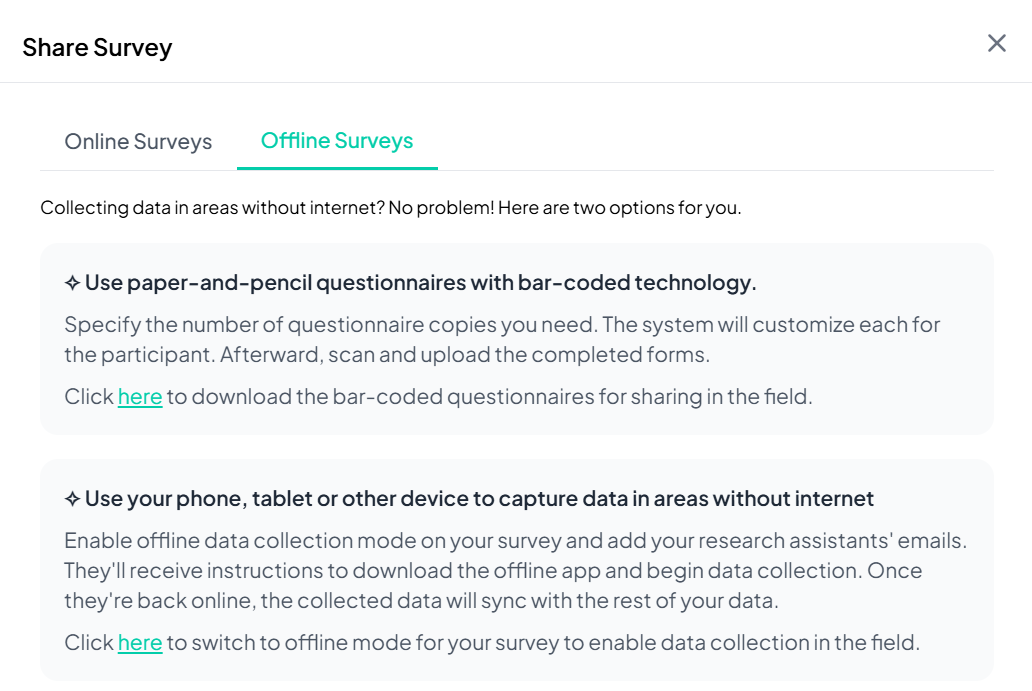Switch to the Online Surveys tab
Viewport: 1032px width, 691px height.
tap(138, 141)
